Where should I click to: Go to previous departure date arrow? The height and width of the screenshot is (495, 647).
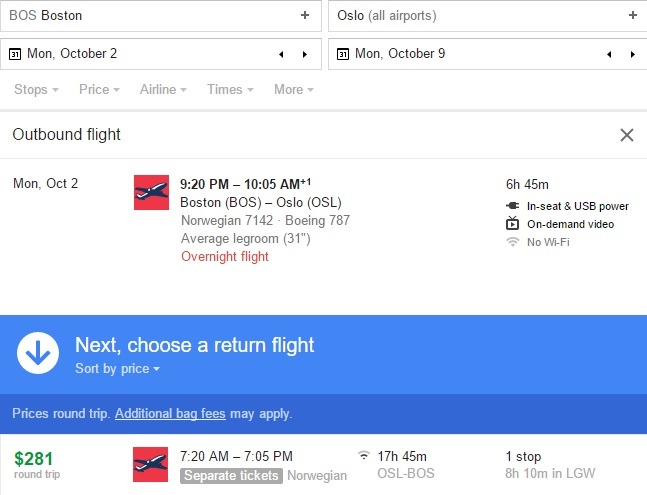click(x=281, y=54)
